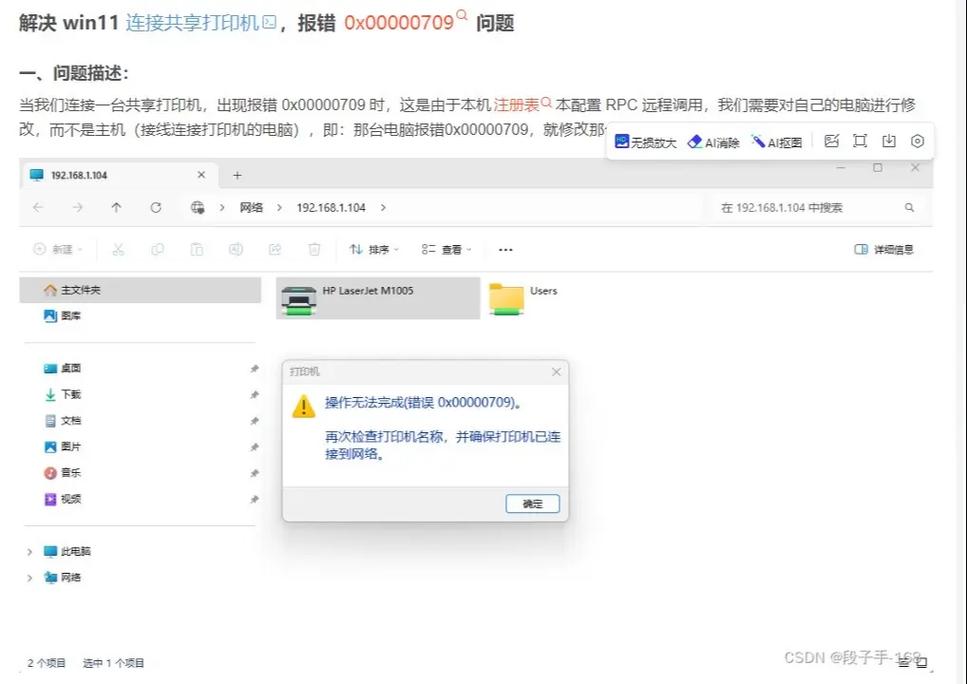Switch to large thumbnails view icon in status bar
Image resolution: width=967 pixels, height=684 pixels.
922,662
